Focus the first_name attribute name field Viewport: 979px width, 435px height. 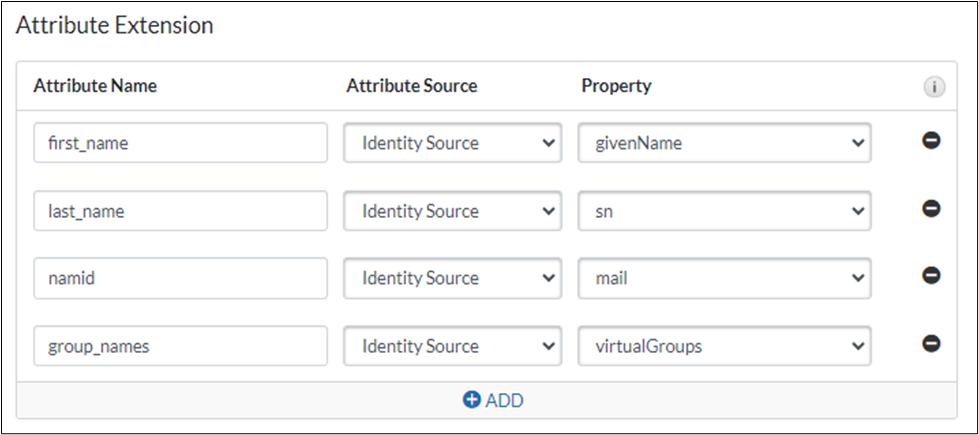click(x=180, y=143)
